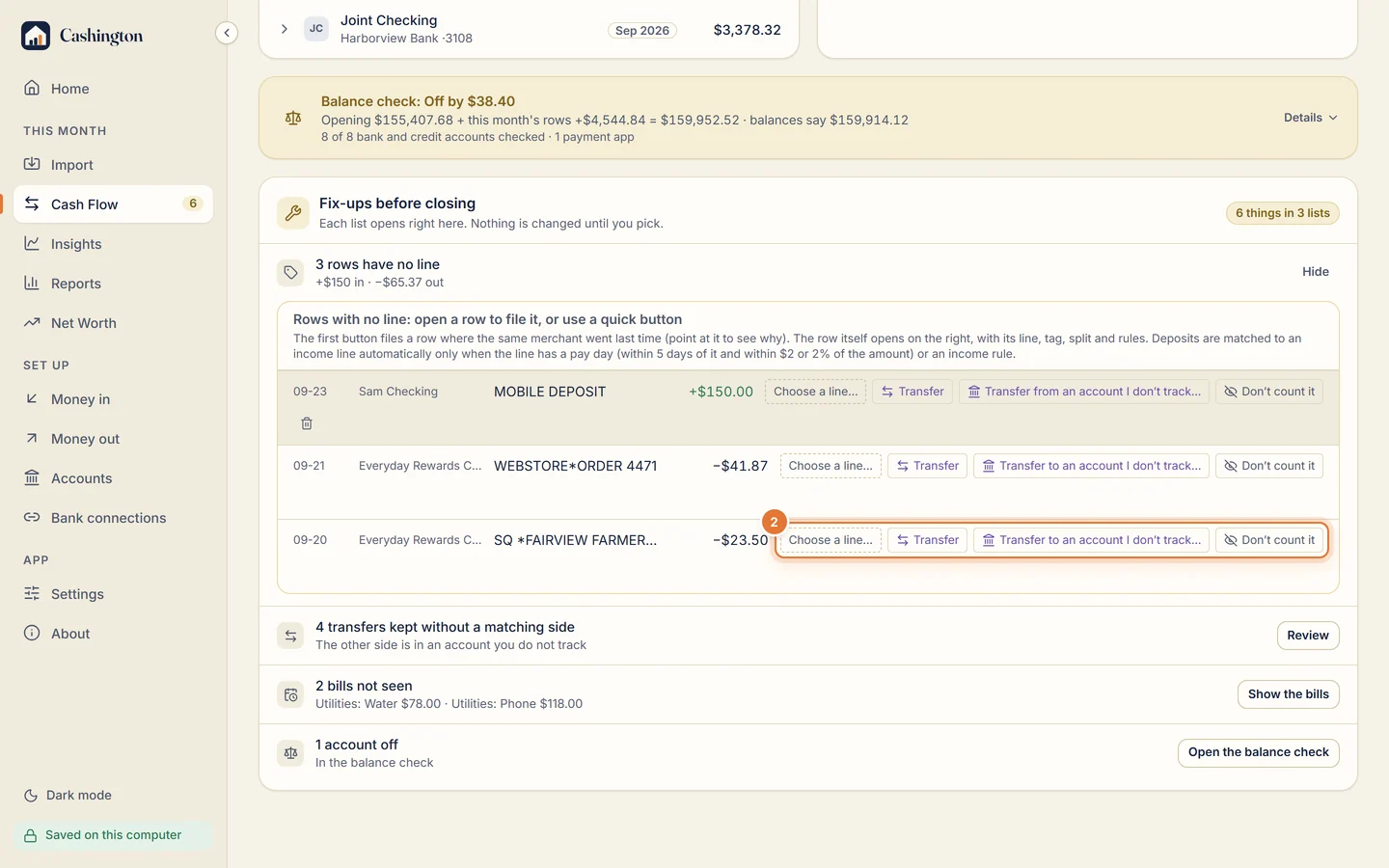
Task: Click Don't count it for WEBSTORE*ORDER 4471
Action: pyautogui.click(x=1269, y=466)
